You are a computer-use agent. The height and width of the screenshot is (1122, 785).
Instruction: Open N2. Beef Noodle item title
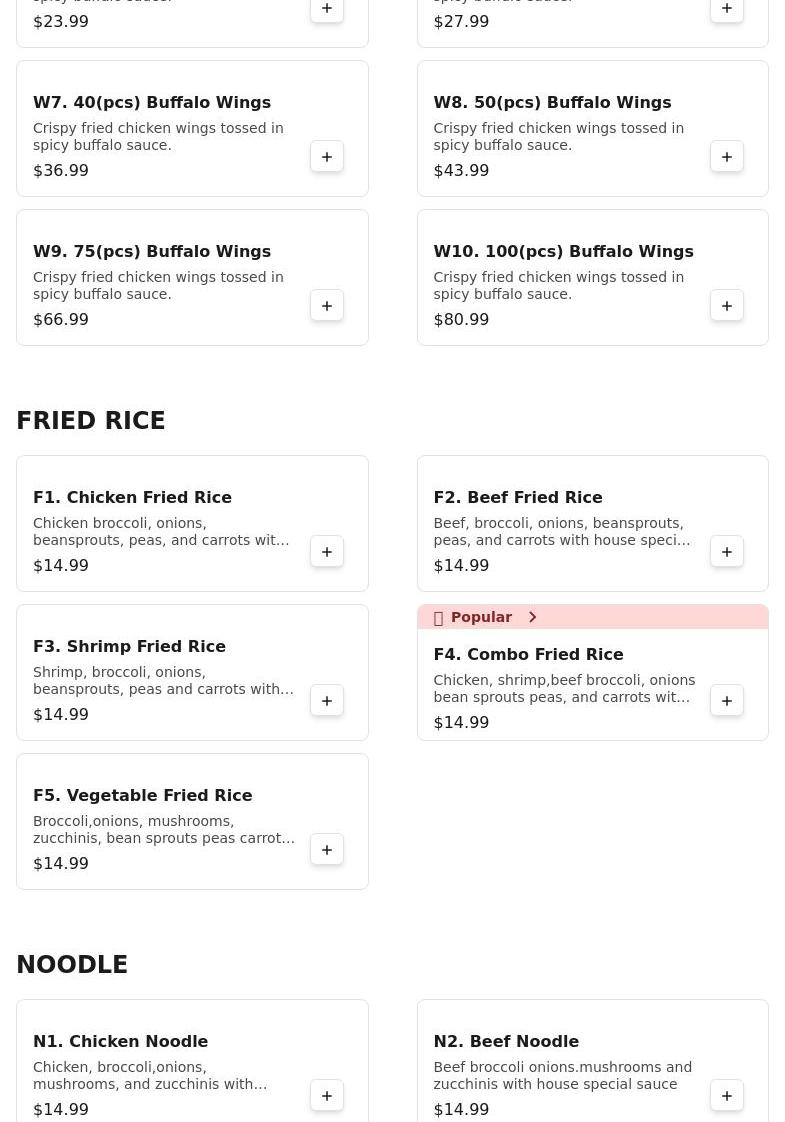(x=506, y=1041)
